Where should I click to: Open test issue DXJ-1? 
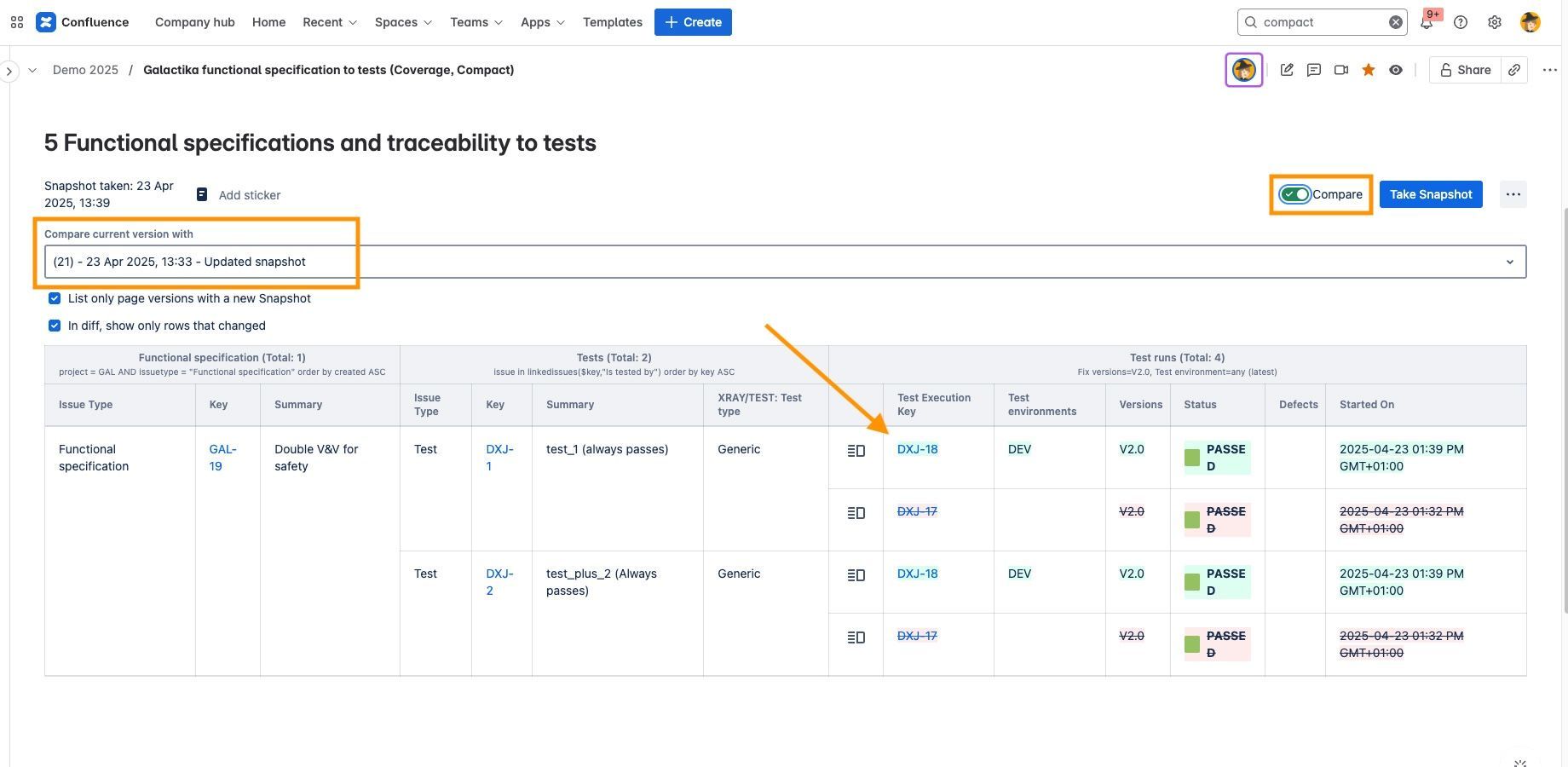[499, 458]
